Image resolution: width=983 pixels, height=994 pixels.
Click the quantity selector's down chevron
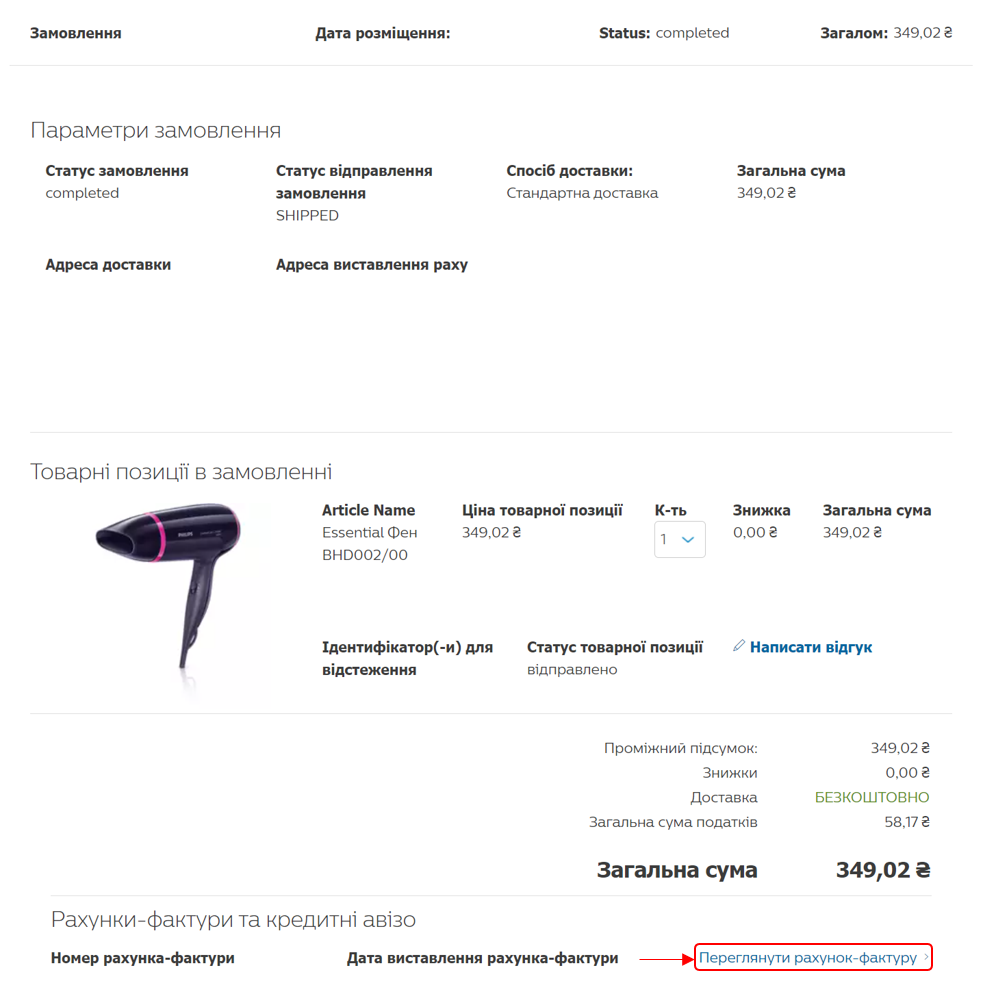click(688, 540)
